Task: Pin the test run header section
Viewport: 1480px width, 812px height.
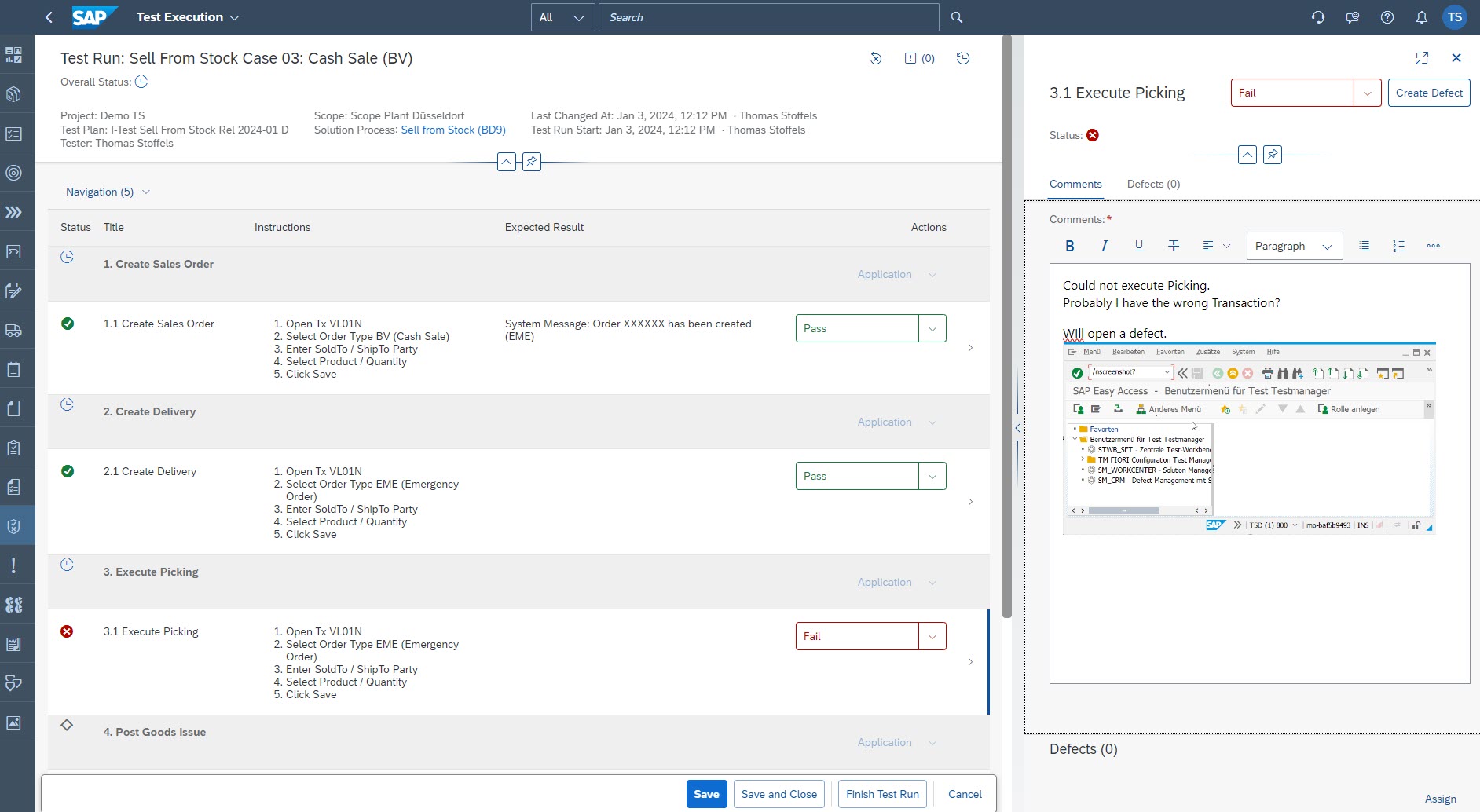Action: [x=532, y=162]
